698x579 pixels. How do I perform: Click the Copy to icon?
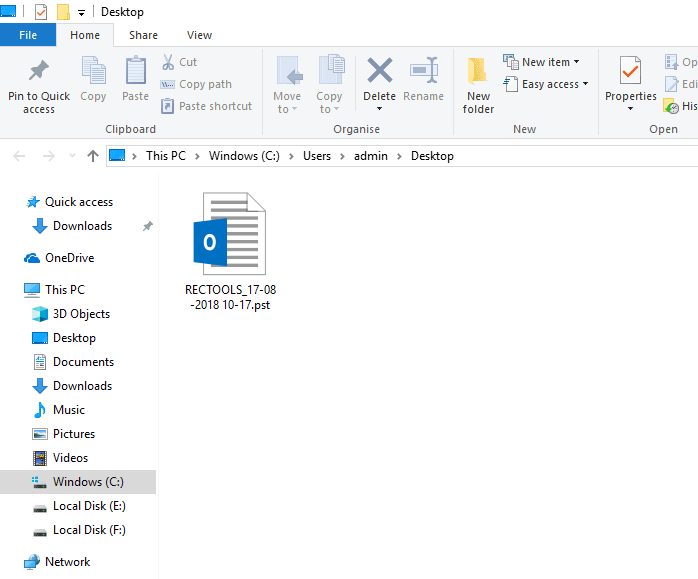[x=332, y=69]
